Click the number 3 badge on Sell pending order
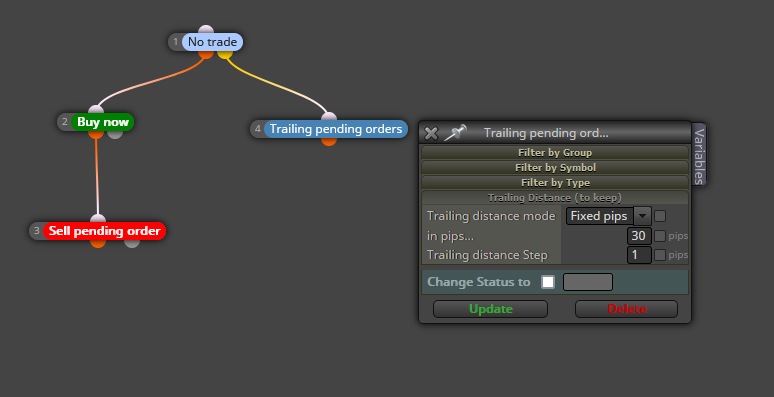The height and width of the screenshot is (397, 774). pos(37,231)
